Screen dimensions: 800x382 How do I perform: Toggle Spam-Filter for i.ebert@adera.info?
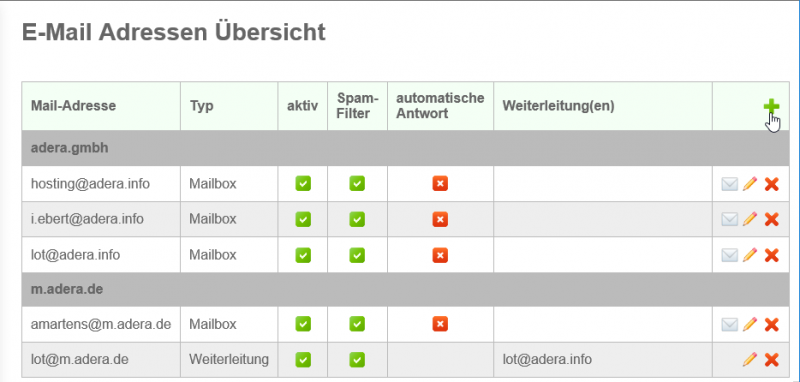tap(357, 219)
